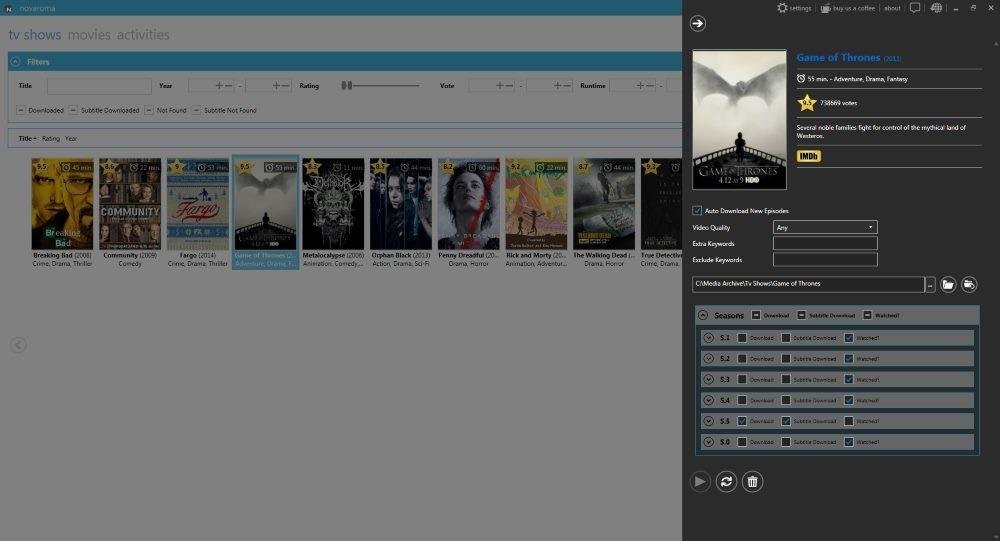
Task: Open the IMDb page badge
Action: (808, 156)
